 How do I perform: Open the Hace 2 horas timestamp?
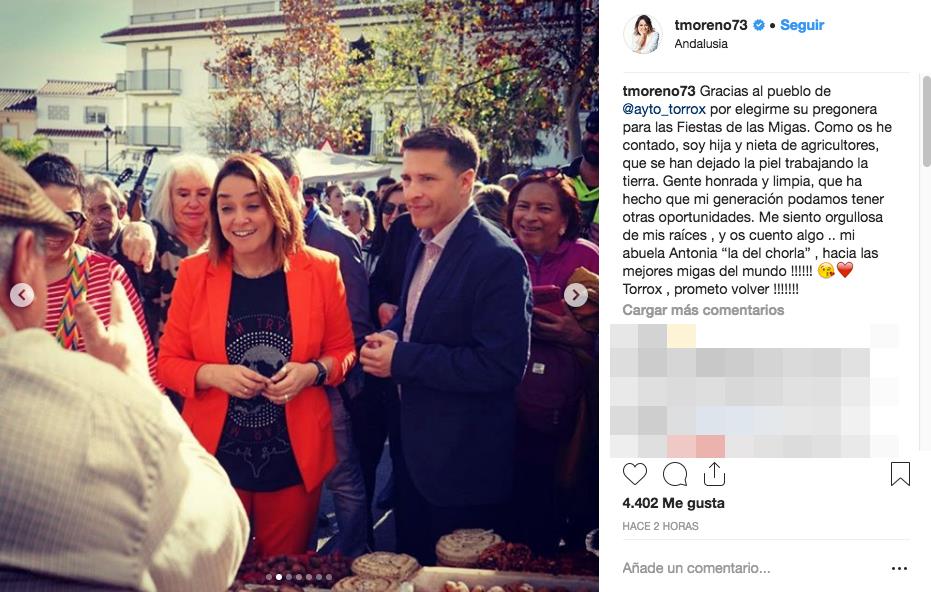click(x=660, y=526)
